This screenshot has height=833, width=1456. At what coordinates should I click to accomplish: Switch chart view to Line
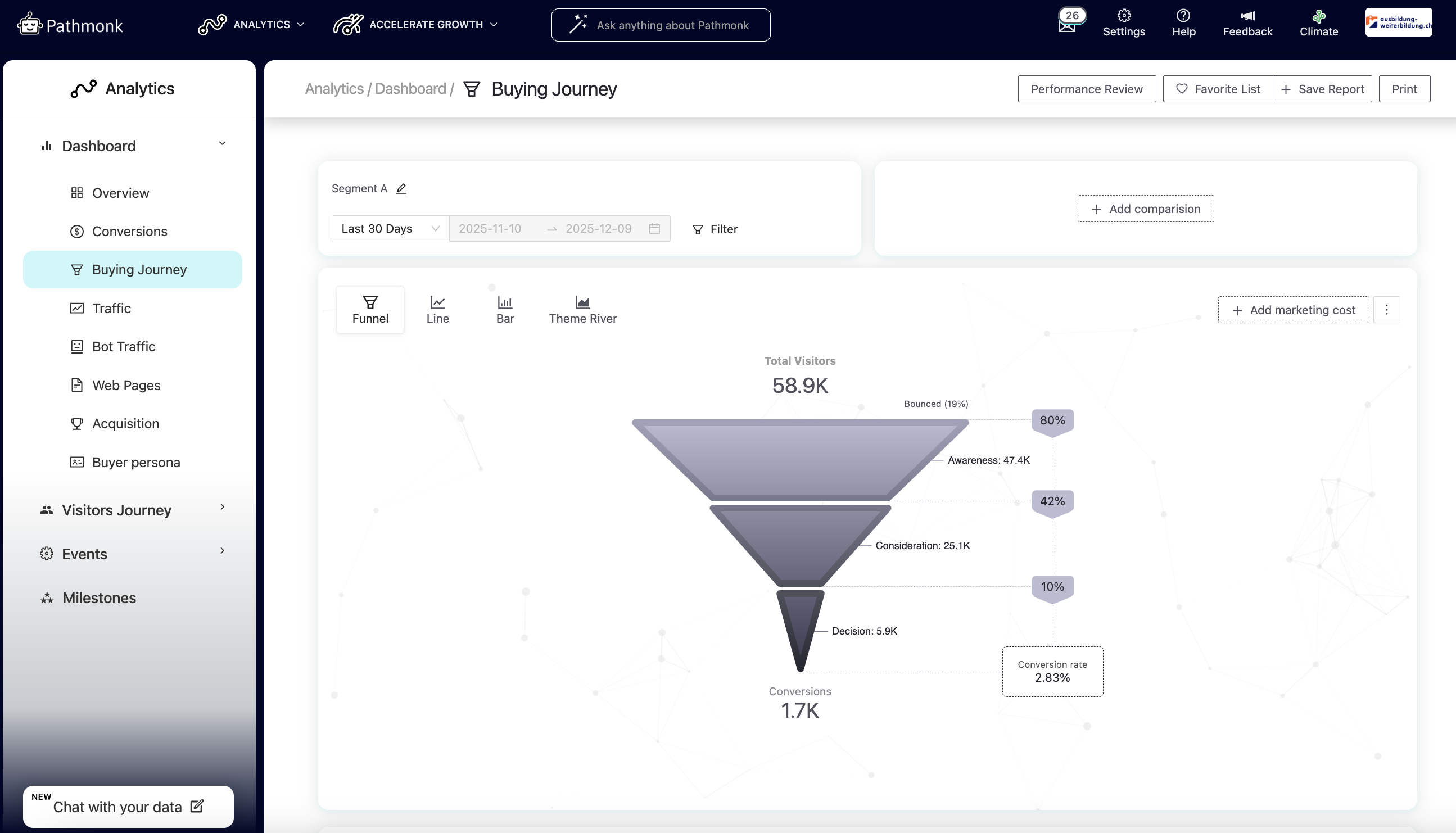pyautogui.click(x=438, y=310)
